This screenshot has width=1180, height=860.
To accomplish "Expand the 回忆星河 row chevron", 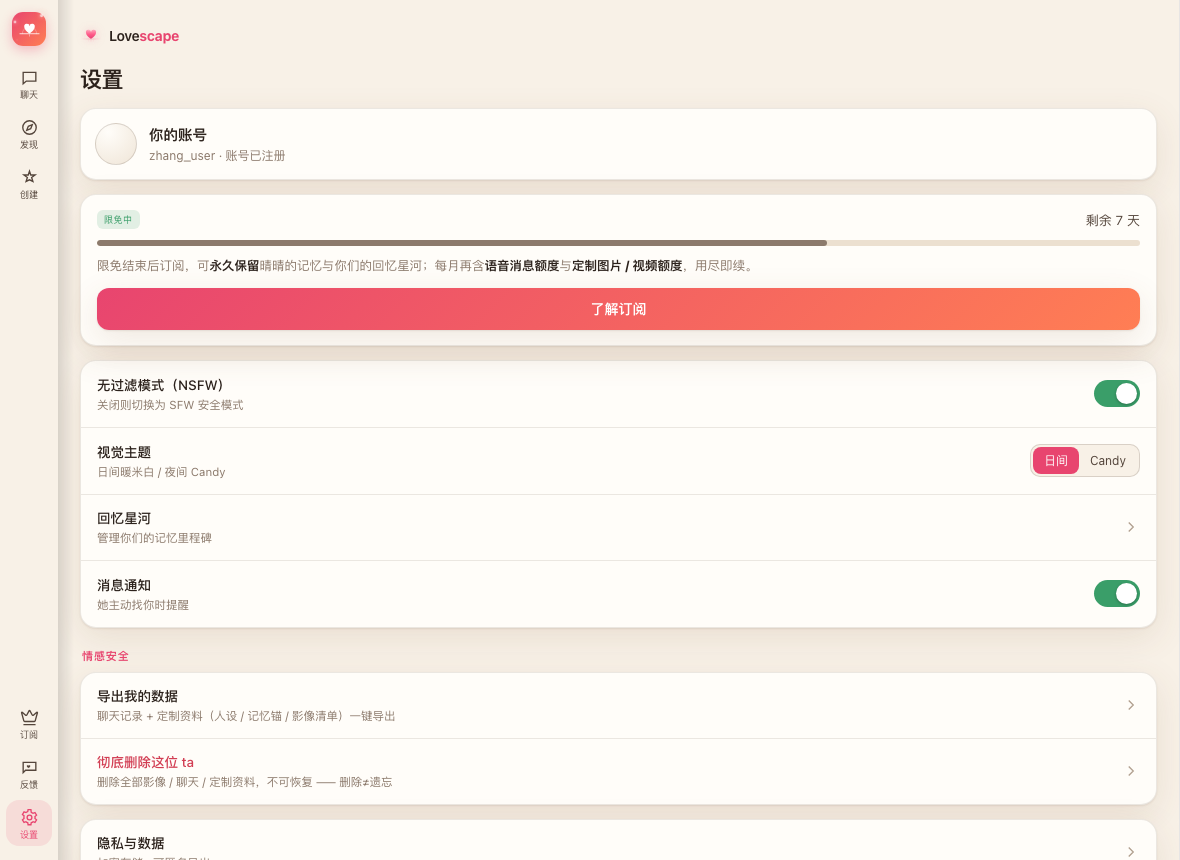I will (1130, 527).
